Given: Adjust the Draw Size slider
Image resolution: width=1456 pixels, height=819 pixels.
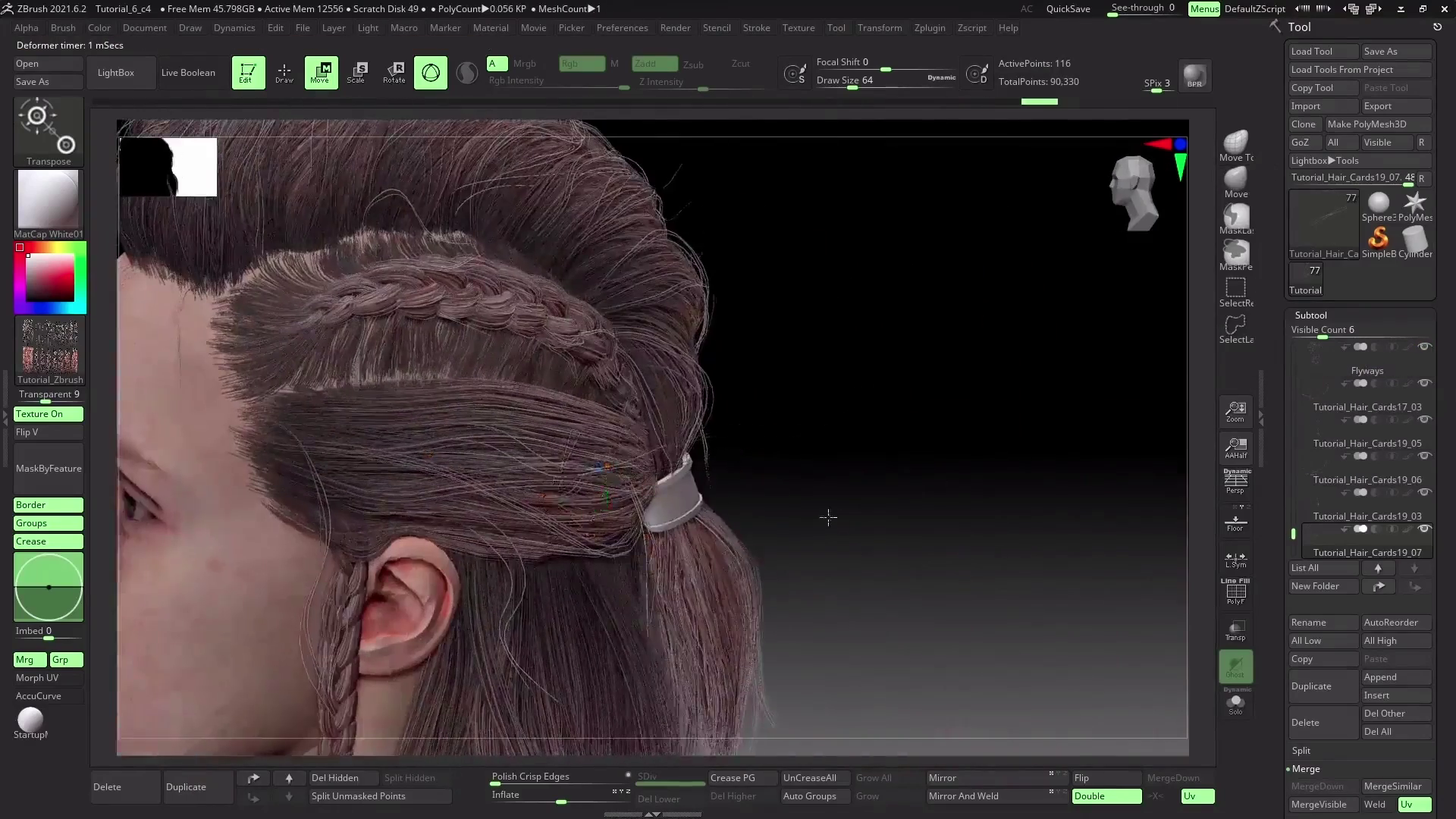Looking at the screenshot, I should 886,81.
